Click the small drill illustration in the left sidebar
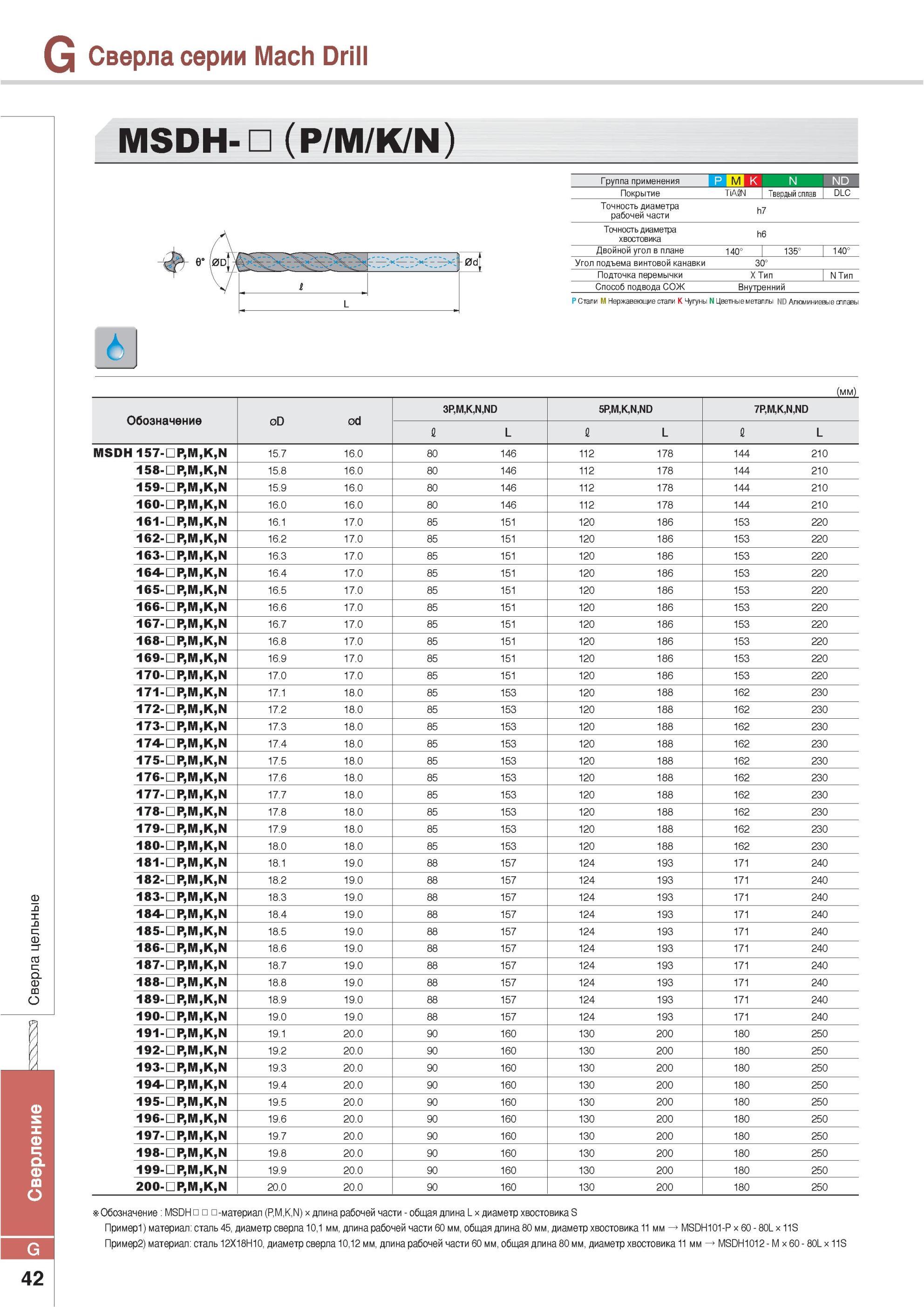The image size is (924, 1307). click(x=33, y=1045)
